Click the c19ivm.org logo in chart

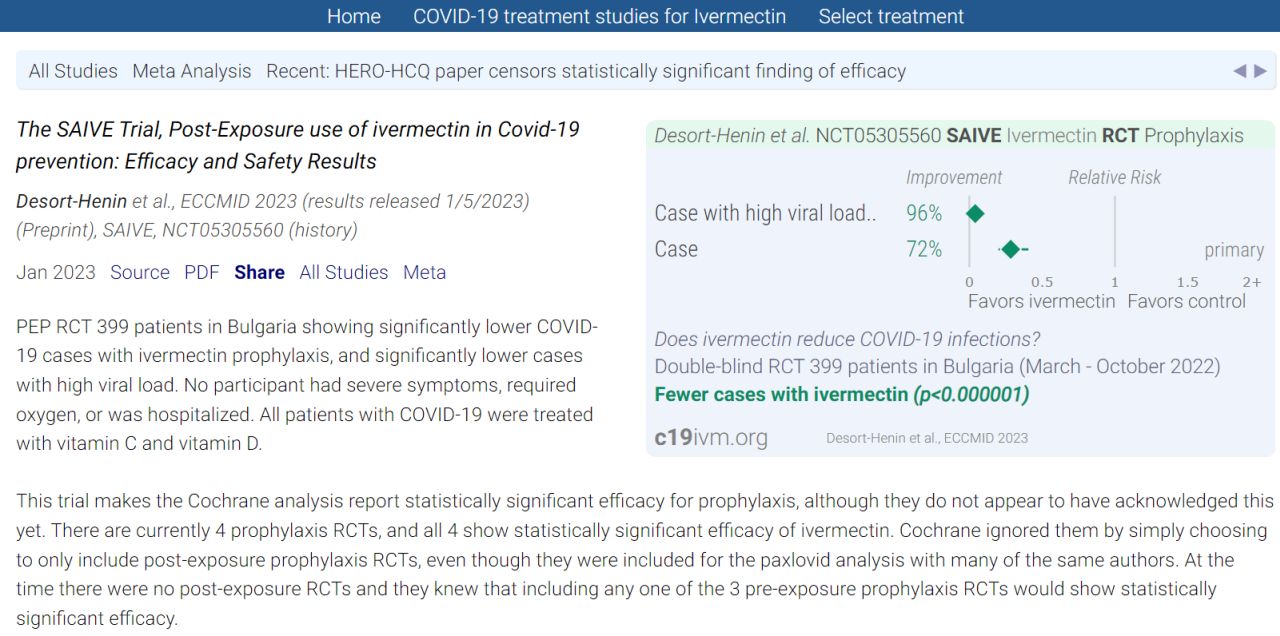(x=711, y=437)
